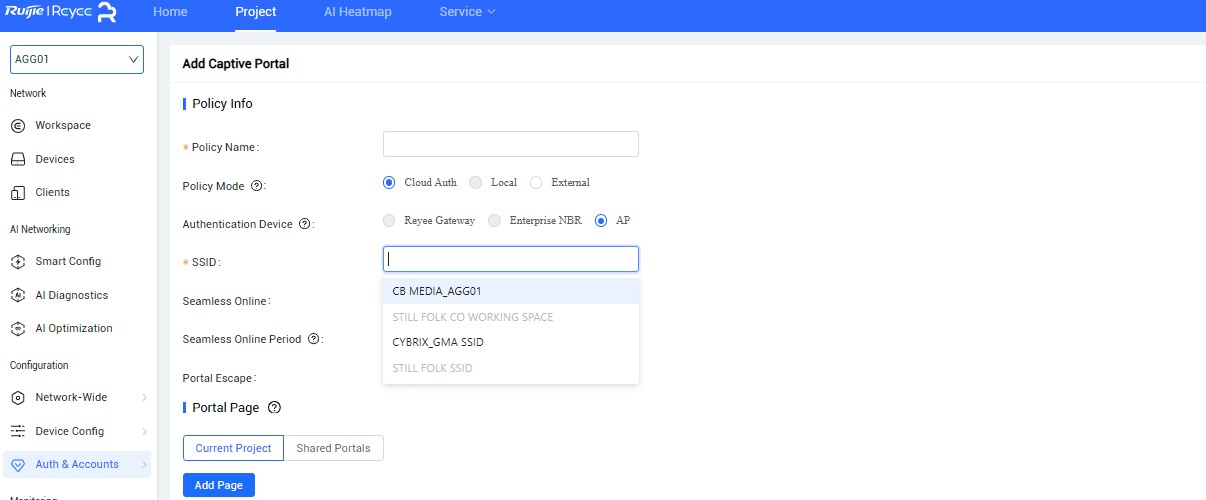Open AI Optimization in the sidebar

click(x=74, y=328)
